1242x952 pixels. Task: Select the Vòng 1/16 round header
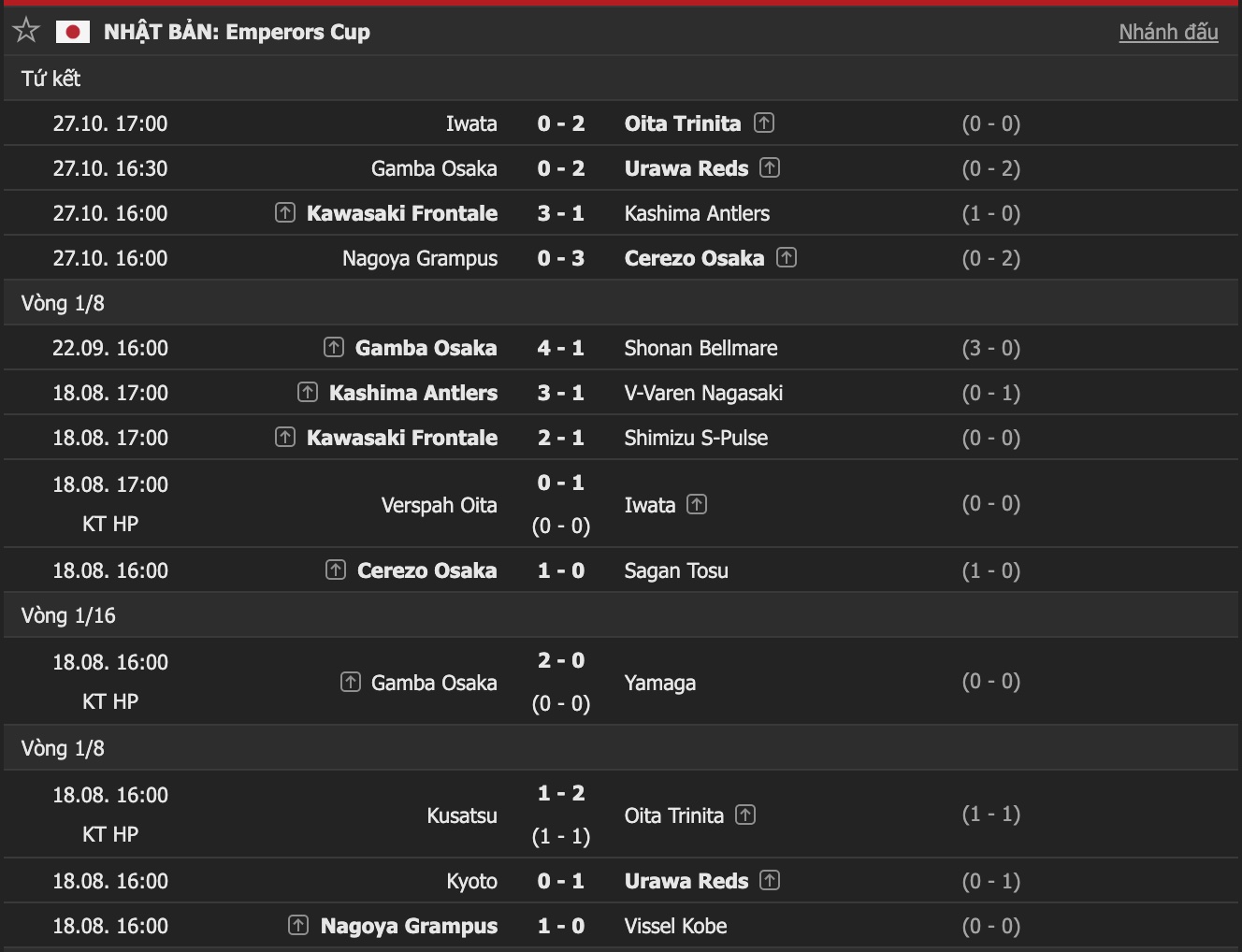click(x=621, y=615)
